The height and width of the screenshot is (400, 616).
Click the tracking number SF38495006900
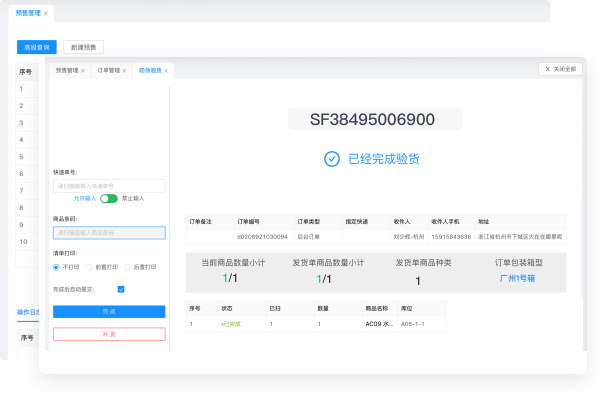click(x=372, y=119)
